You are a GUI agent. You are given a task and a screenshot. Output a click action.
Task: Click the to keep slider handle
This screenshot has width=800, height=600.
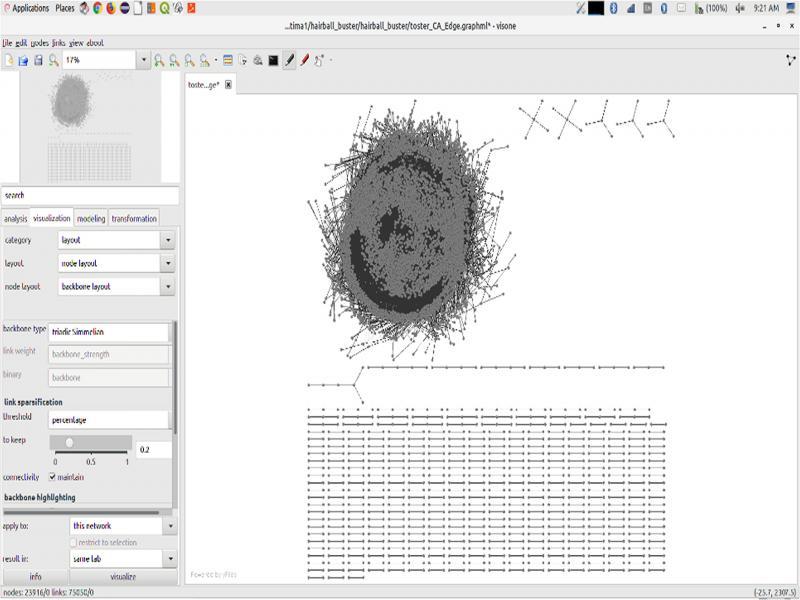pyautogui.click(x=69, y=442)
